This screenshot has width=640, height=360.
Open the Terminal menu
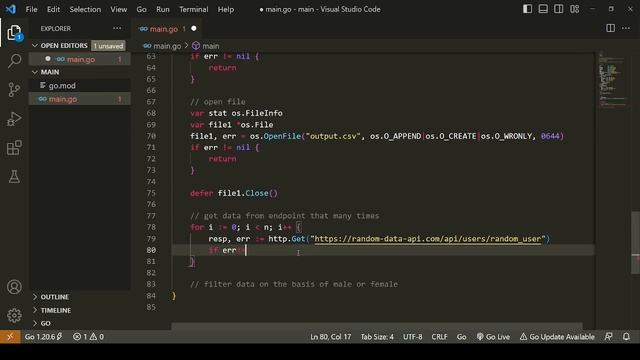tap(193, 9)
